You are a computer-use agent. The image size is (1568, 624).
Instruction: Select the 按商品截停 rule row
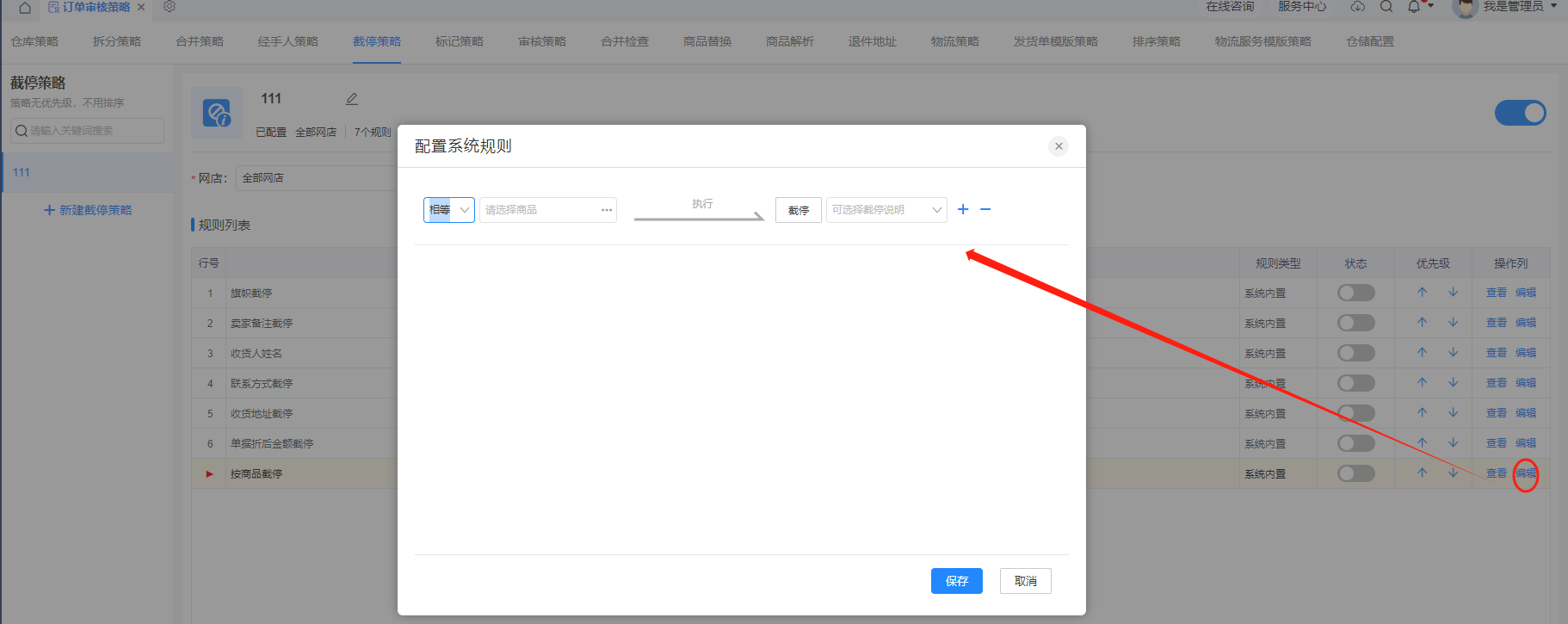click(870, 473)
